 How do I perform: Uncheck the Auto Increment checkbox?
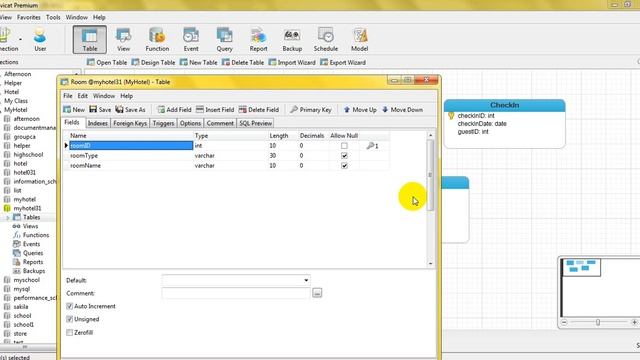(69, 306)
